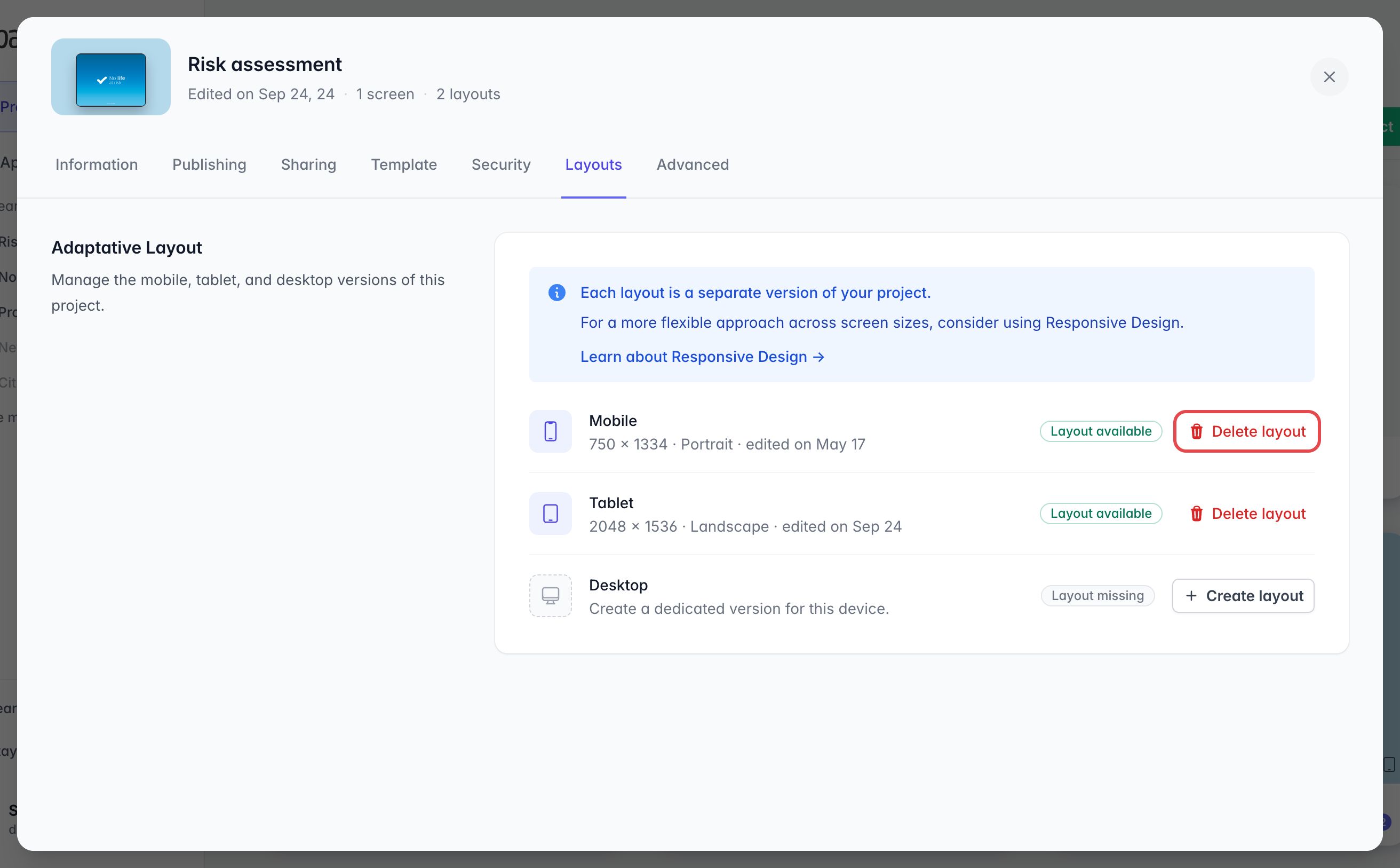This screenshot has height=868, width=1400.
Task: Click the Mobile device icon
Action: point(550,431)
